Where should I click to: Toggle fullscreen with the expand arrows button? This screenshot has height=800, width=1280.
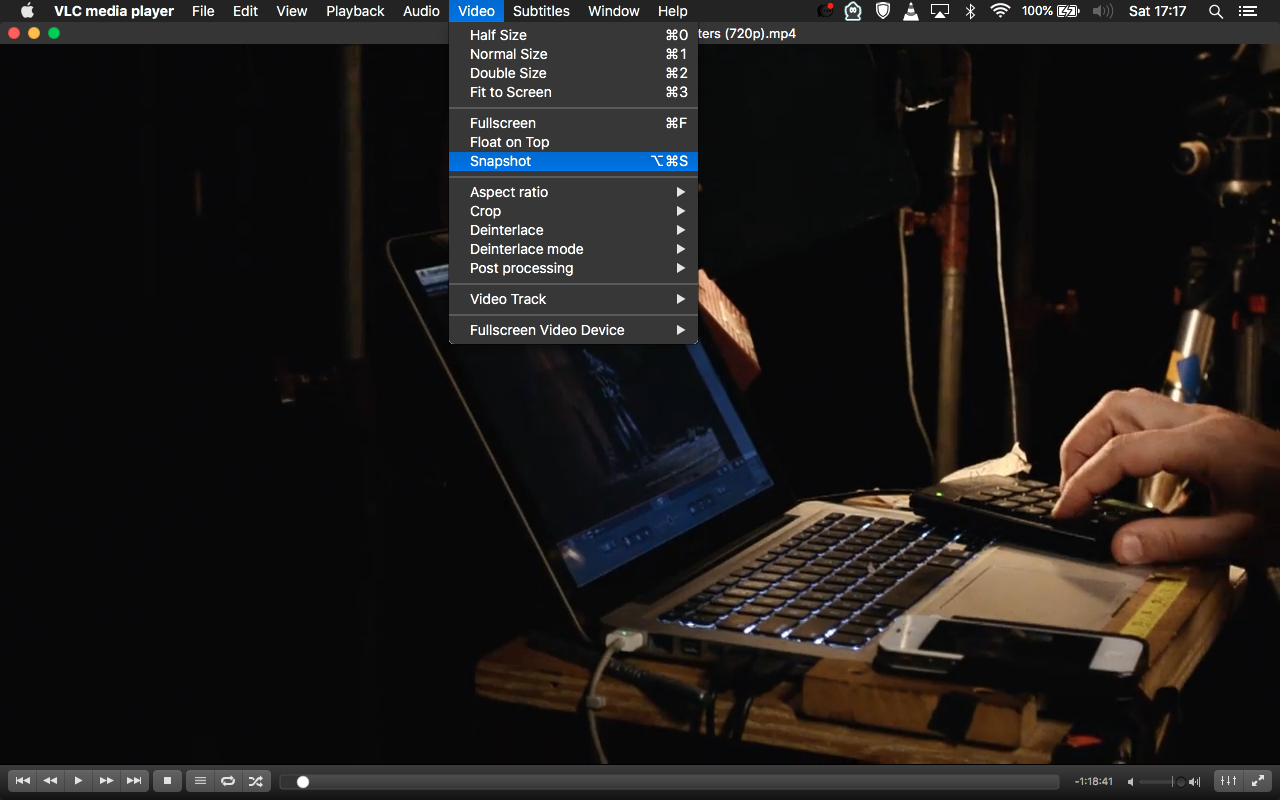click(1257, 781)
